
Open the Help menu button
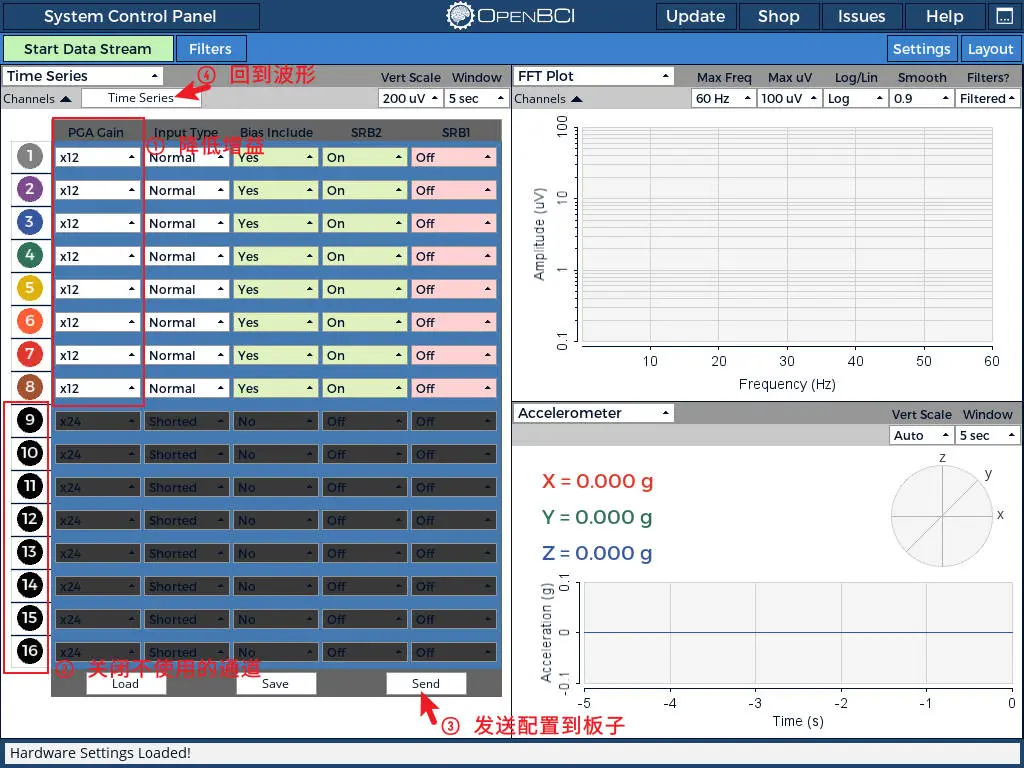(944, 16)
